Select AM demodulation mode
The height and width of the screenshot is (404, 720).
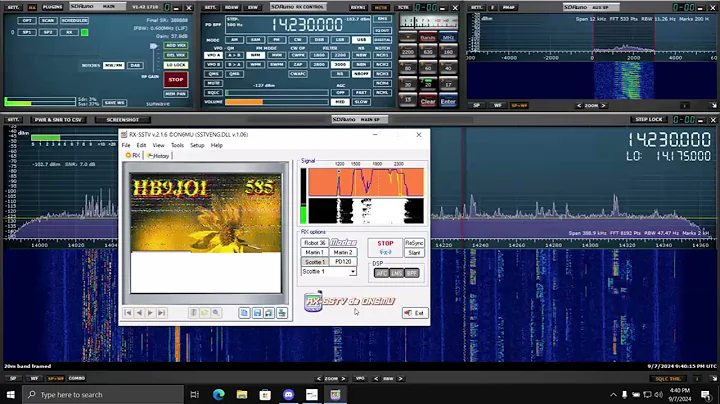click(234, 40)
